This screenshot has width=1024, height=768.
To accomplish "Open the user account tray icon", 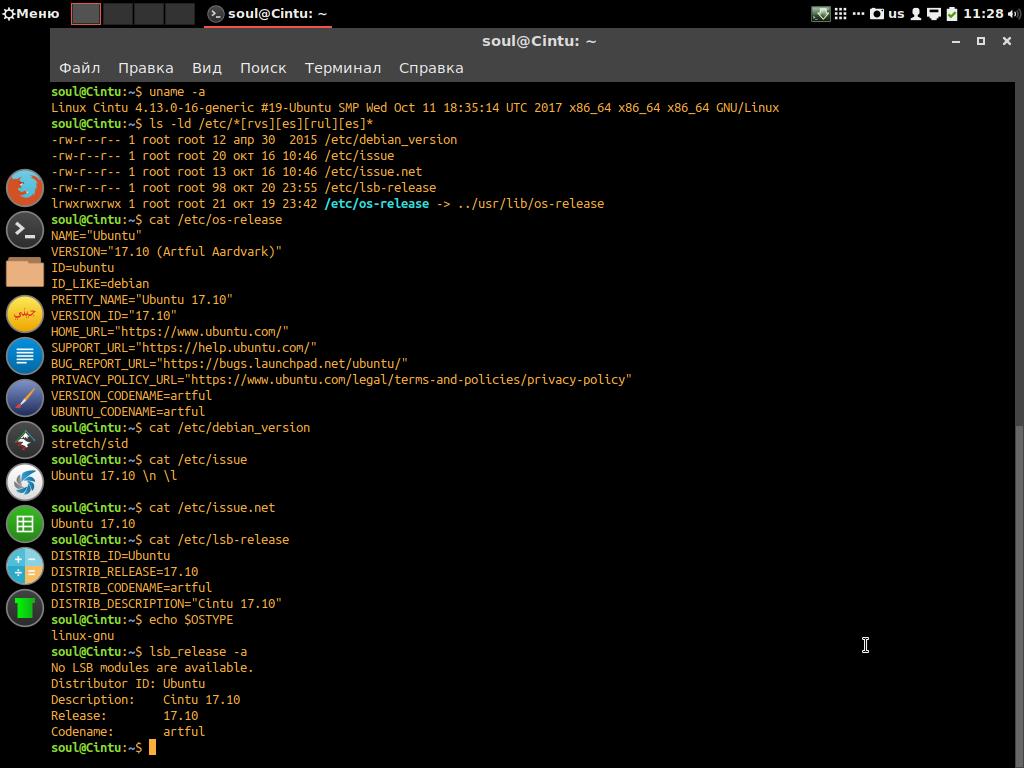I will (x=916, y=14).
